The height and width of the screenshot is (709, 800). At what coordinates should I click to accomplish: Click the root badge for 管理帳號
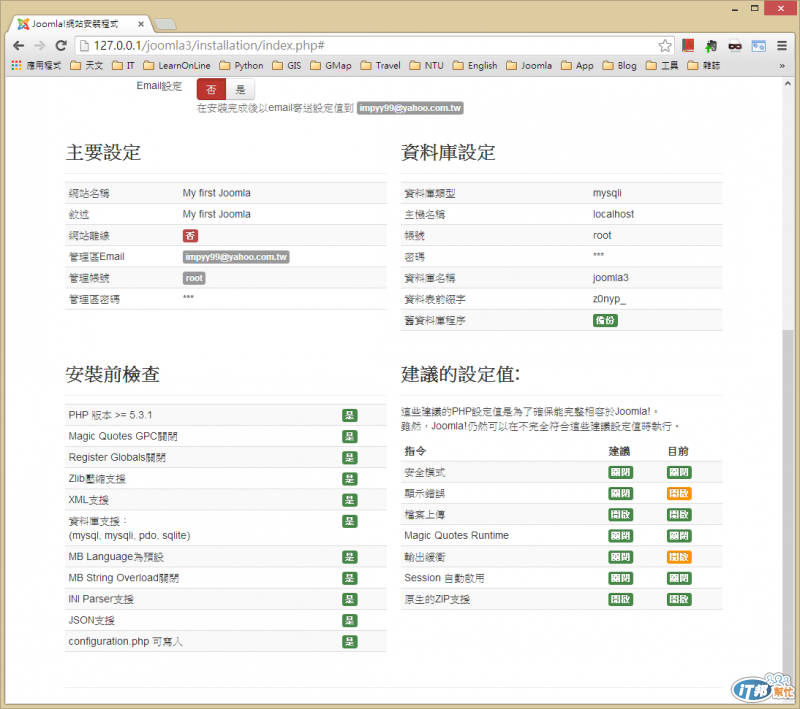tap(194, 278)
